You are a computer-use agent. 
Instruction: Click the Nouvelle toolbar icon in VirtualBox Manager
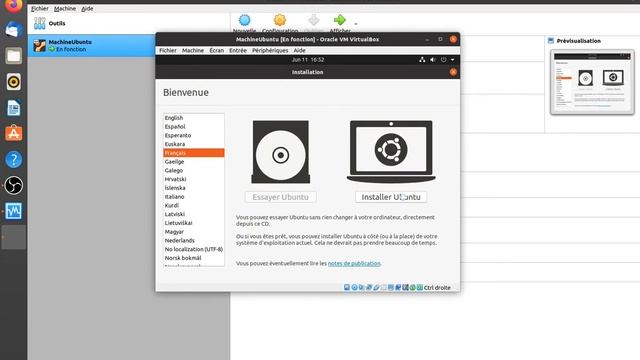[244, 20]
